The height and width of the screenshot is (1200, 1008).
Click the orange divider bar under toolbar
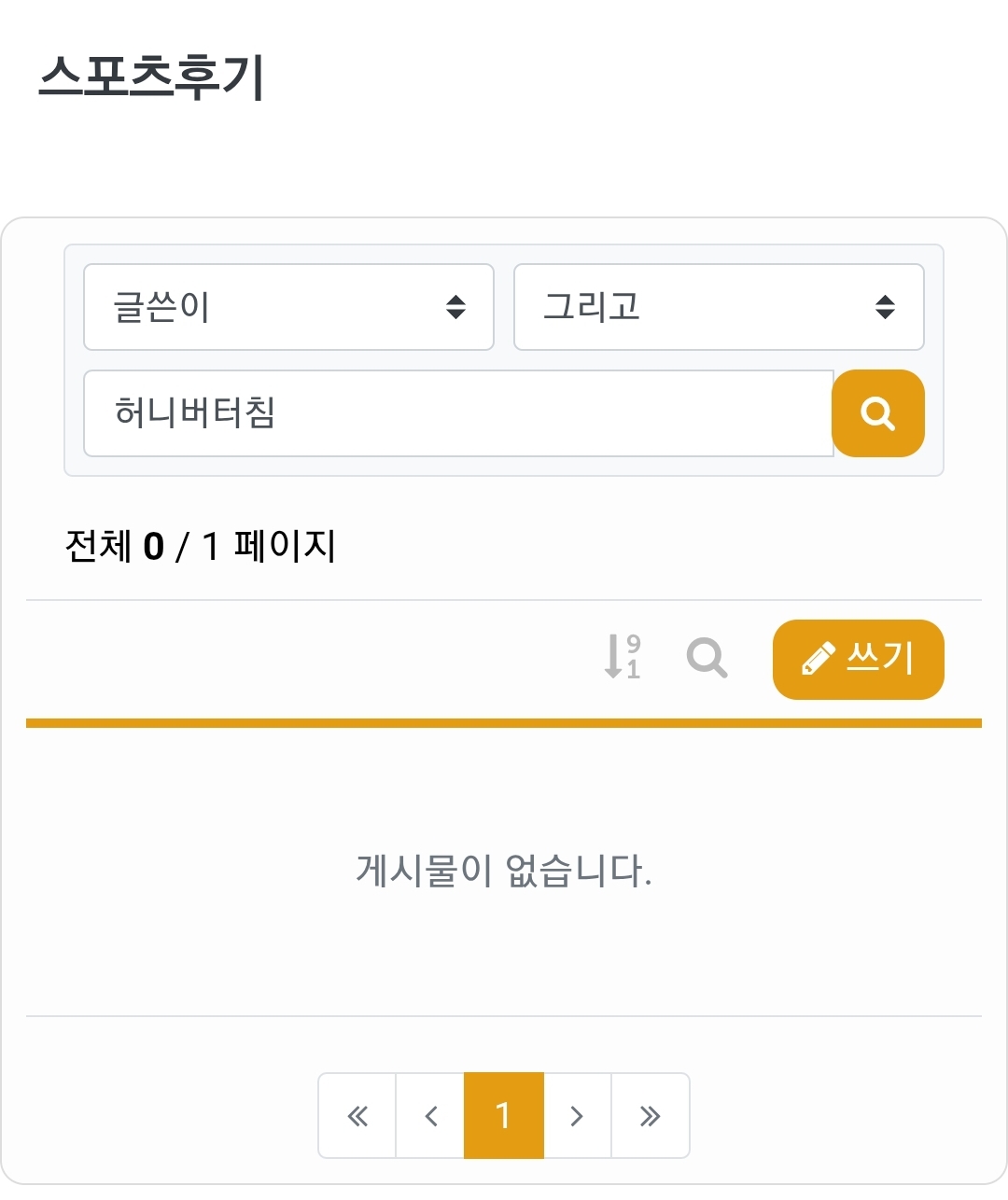(504, 723)
